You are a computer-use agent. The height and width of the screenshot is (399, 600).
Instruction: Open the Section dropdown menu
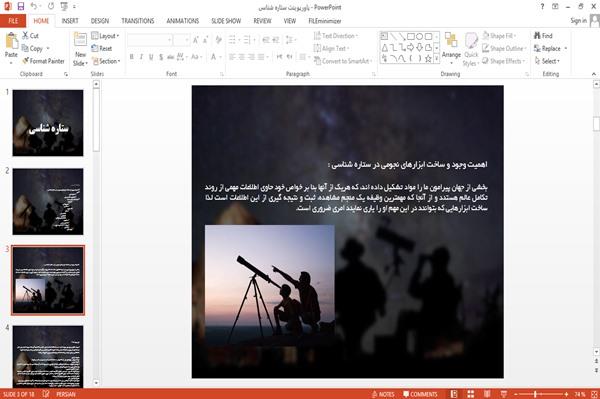click(x=106, y=61)
